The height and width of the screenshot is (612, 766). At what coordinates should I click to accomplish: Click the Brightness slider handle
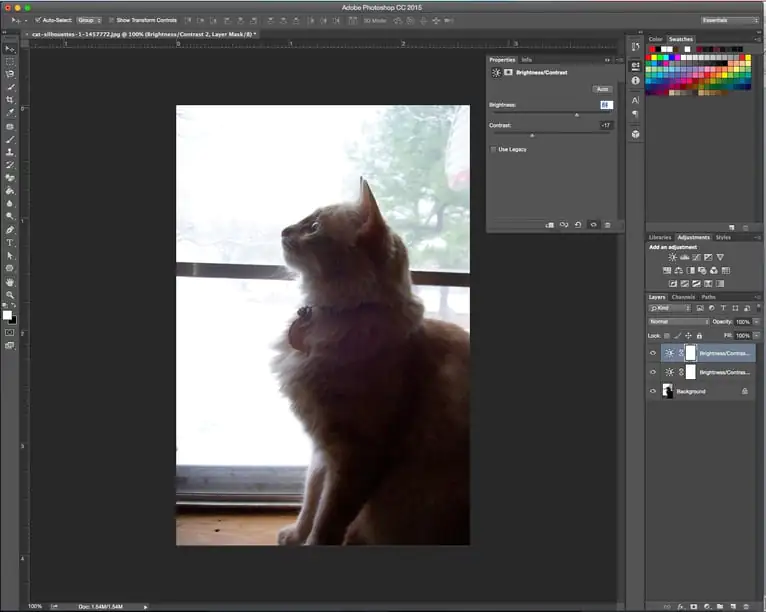click(577, 115)
